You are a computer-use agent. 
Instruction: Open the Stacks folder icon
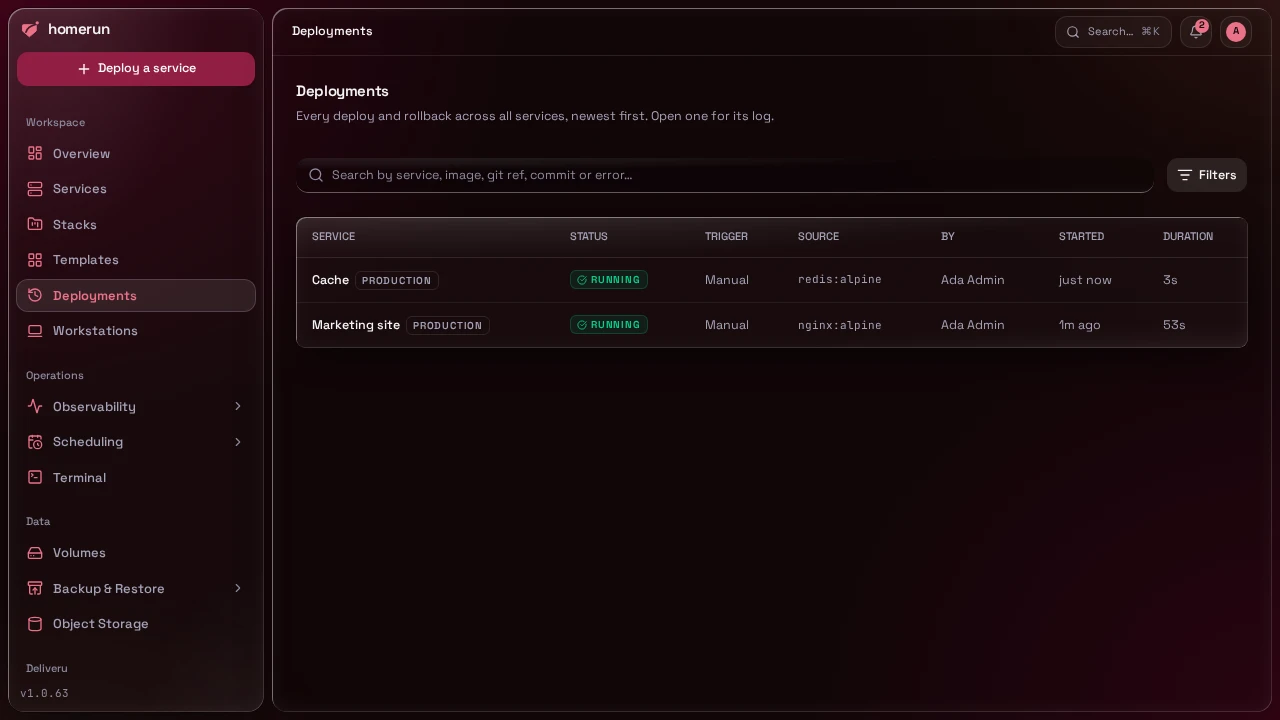35,224
